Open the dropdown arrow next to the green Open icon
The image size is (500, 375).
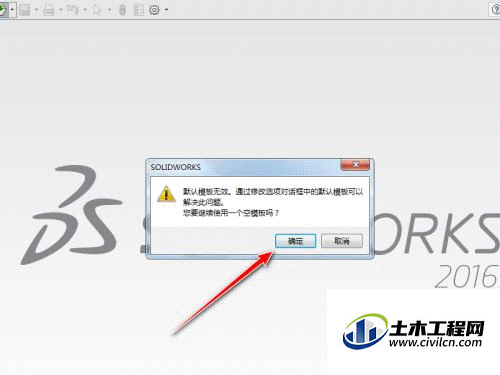(12, 10)
